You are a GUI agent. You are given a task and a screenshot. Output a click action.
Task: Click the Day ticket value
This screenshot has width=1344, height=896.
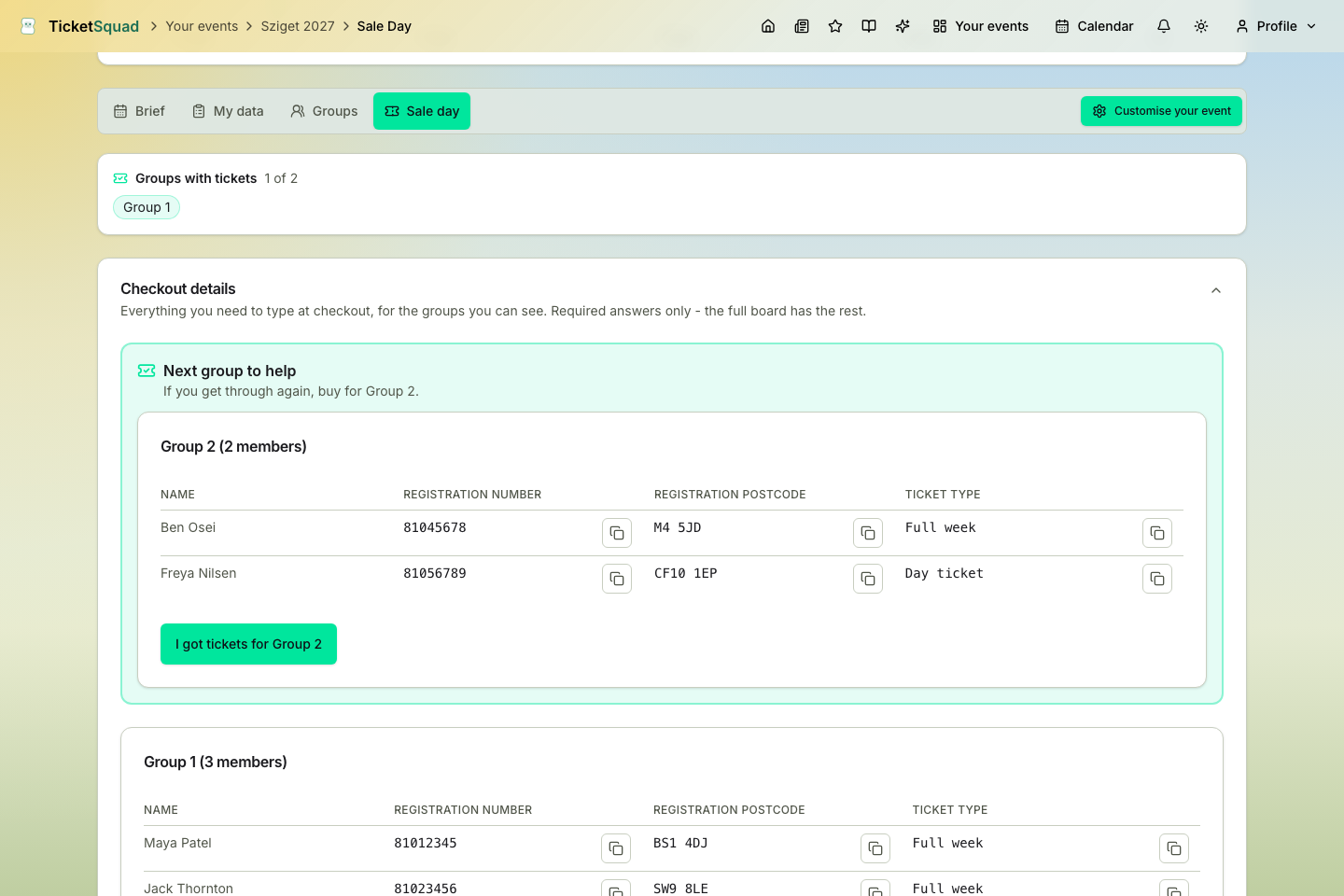[944, 573]
